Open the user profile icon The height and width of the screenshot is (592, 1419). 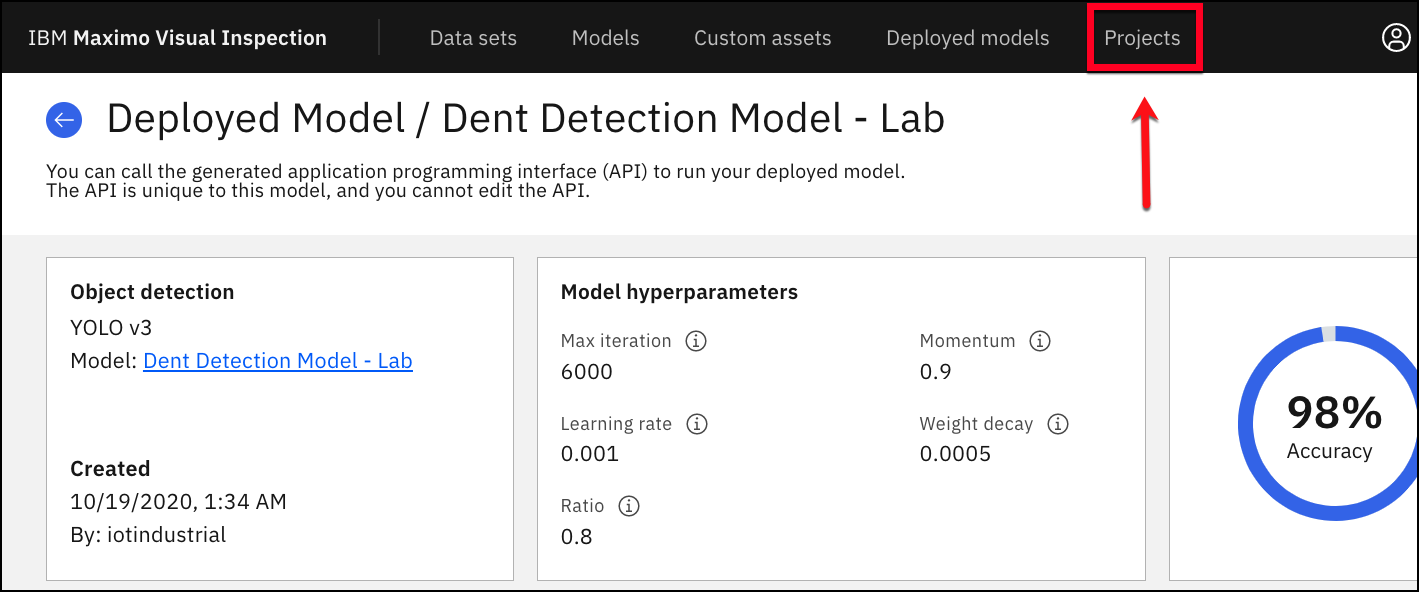(1395, 38)
